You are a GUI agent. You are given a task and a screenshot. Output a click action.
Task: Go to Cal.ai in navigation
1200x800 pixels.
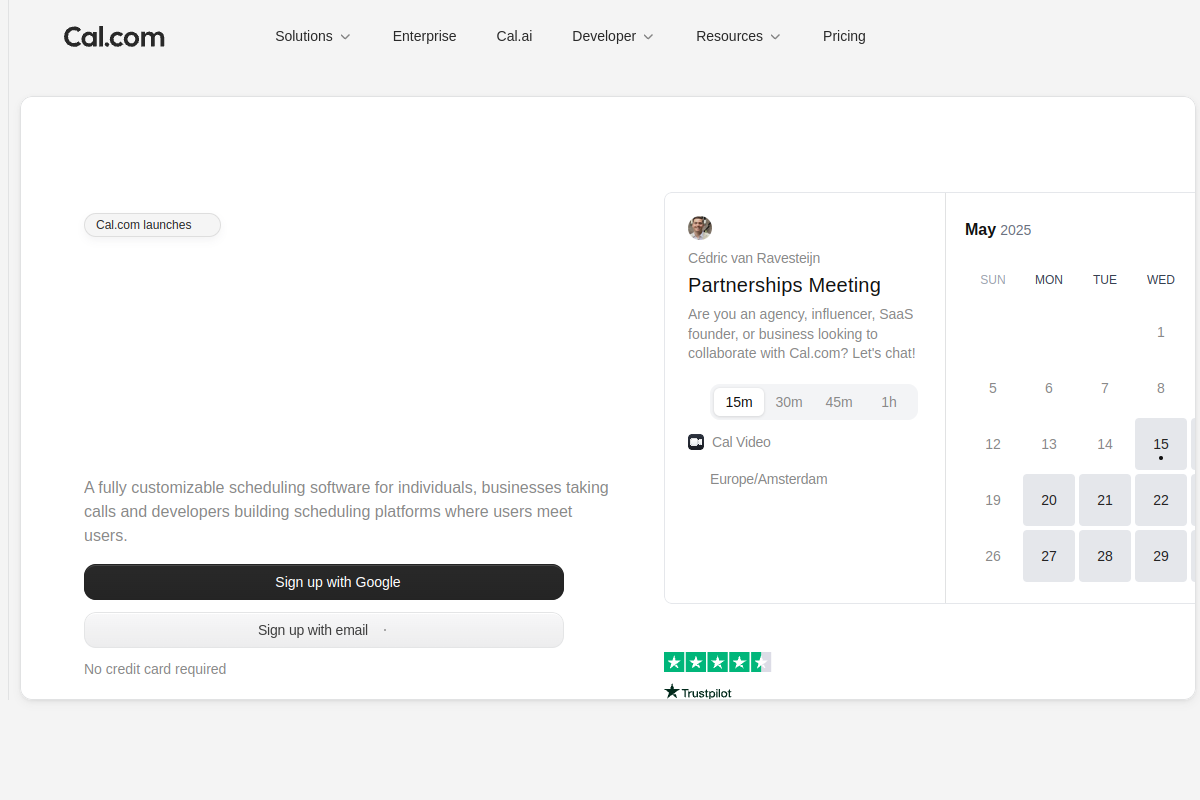point(514,36)
